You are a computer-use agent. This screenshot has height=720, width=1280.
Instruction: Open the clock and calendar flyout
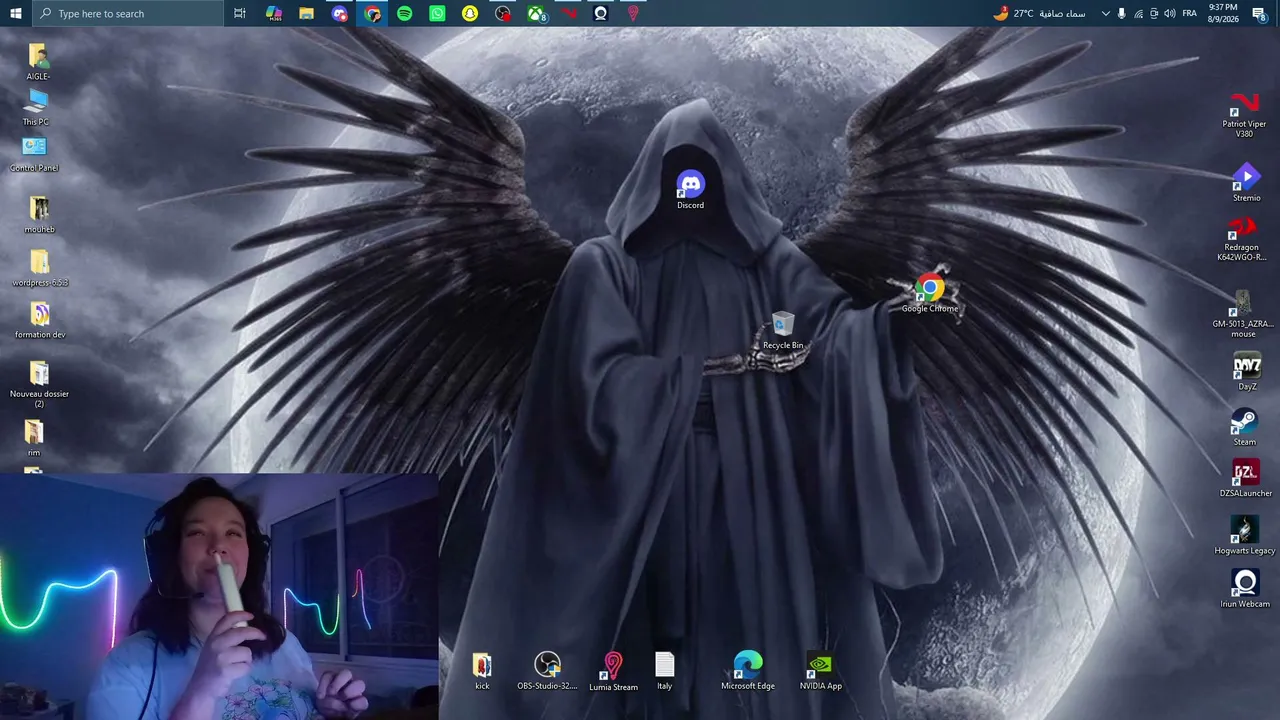pyautogui.click(x=1222, y=13)
